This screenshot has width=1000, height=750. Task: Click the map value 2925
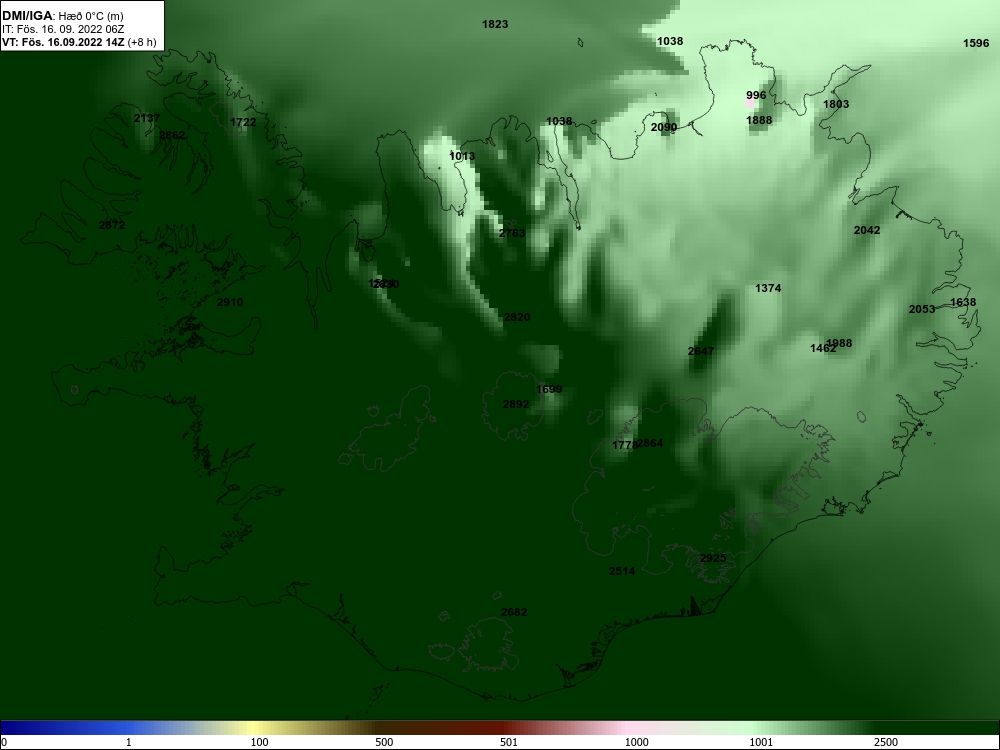tap(713, 558)
